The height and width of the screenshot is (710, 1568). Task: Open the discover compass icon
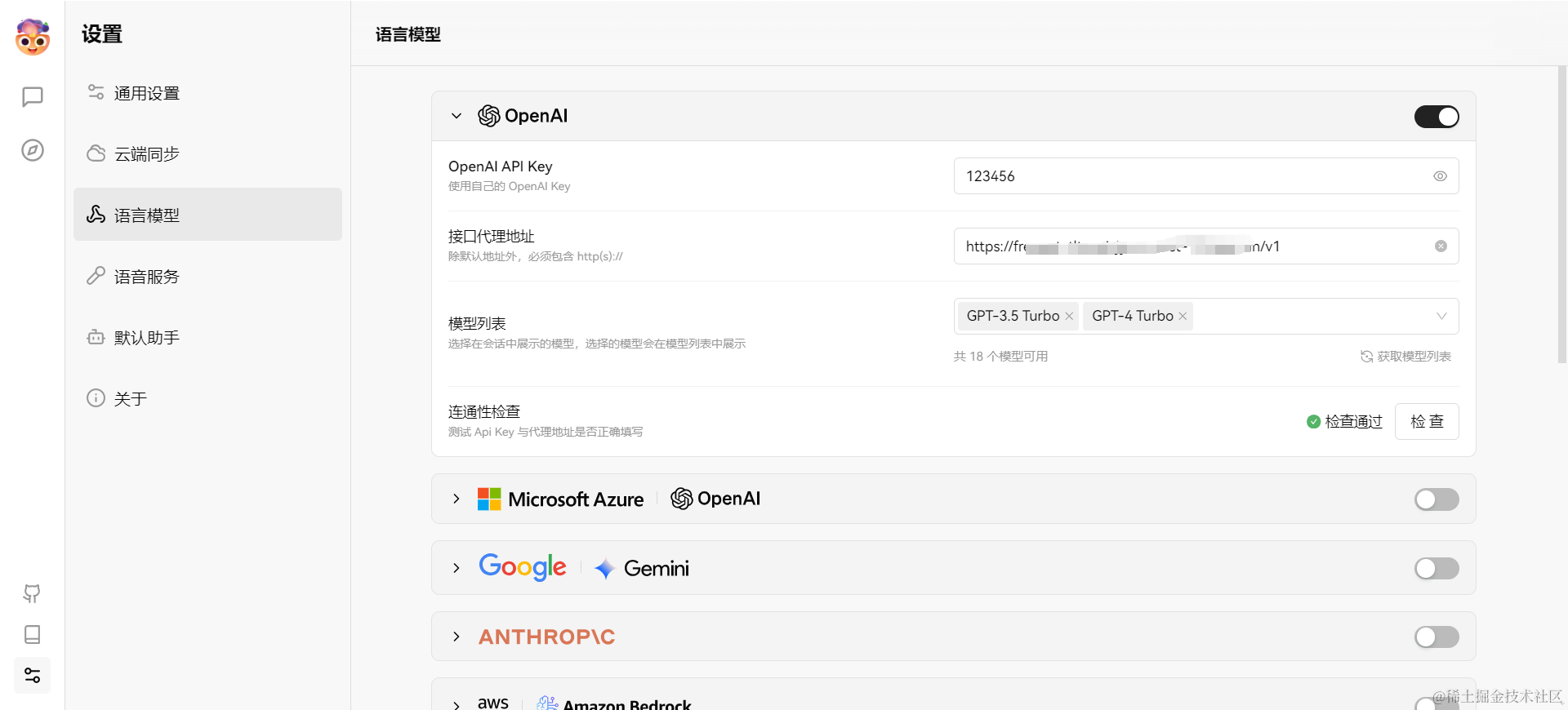pyautogui.click(x=33, y=150)
